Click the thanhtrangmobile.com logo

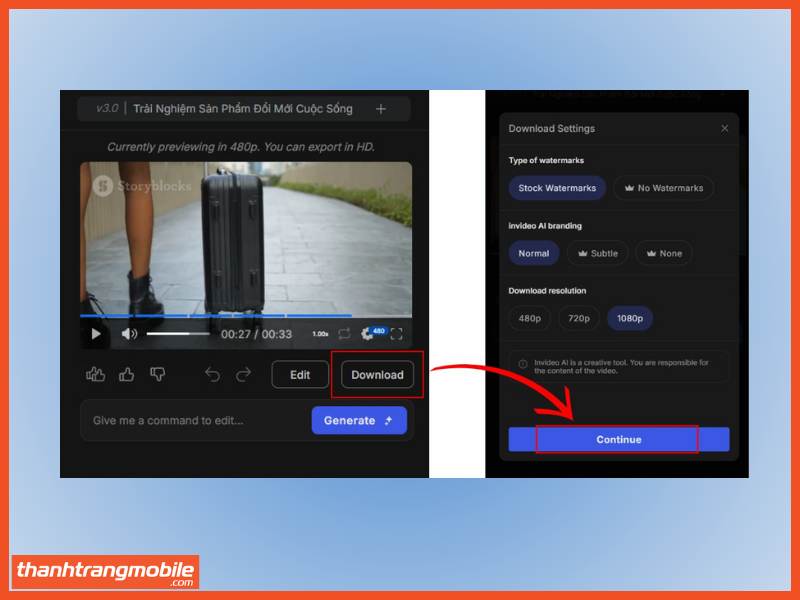[x=106, y=572]
